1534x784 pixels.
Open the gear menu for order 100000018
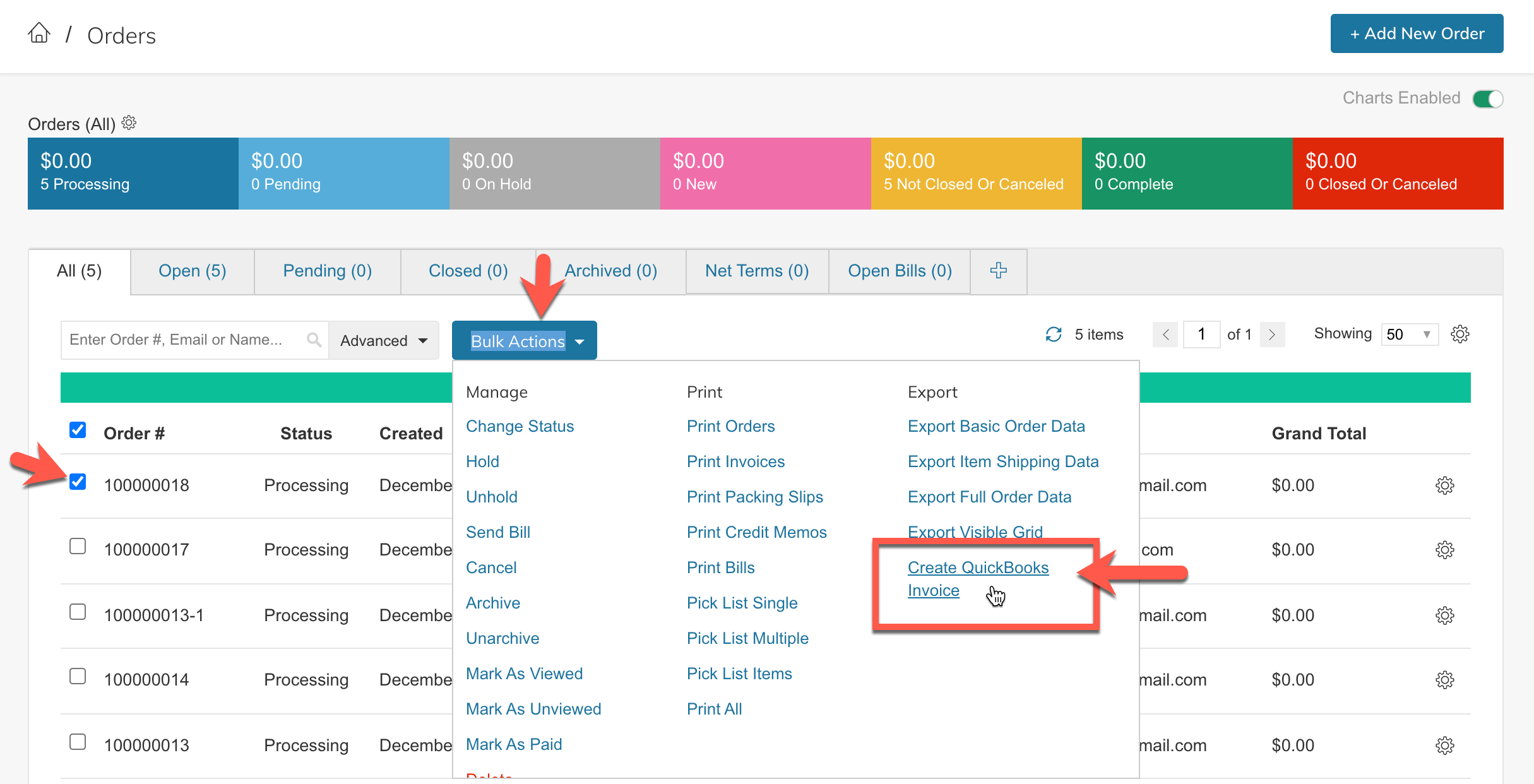1444,485
